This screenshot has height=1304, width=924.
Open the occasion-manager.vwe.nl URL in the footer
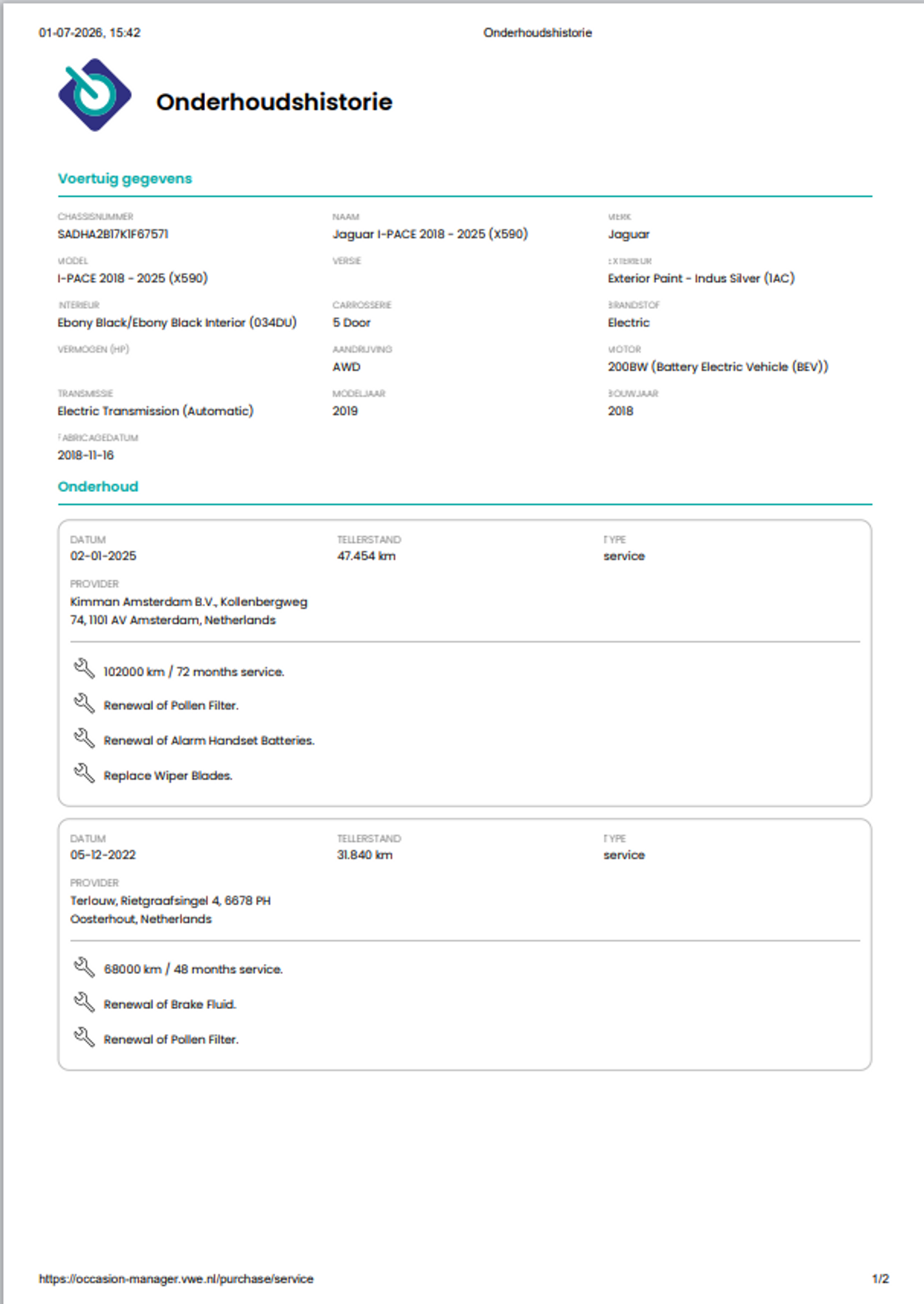[176, 1279]
